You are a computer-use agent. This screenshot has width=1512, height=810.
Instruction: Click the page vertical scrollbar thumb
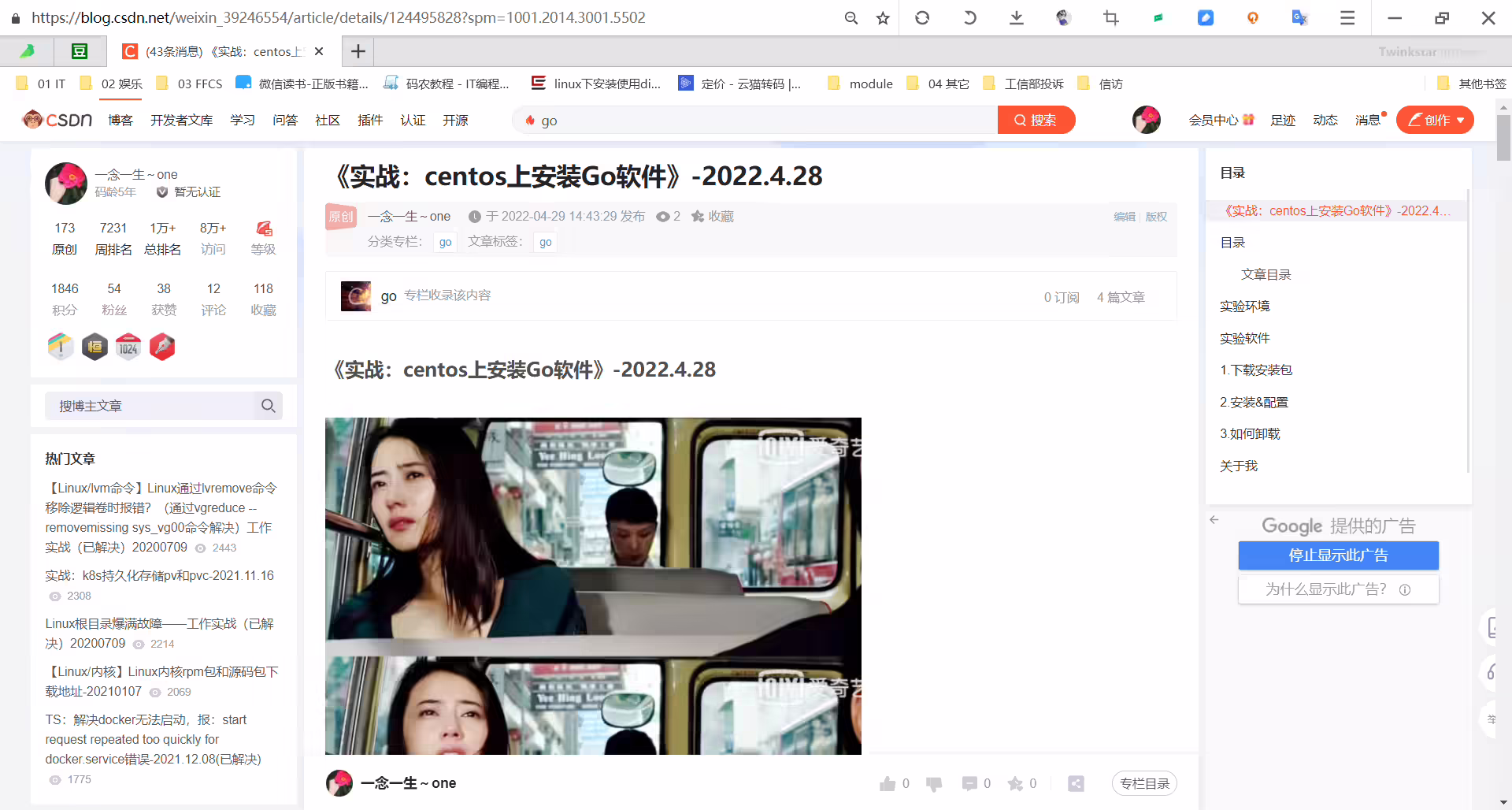click(x=1503, y=138)
